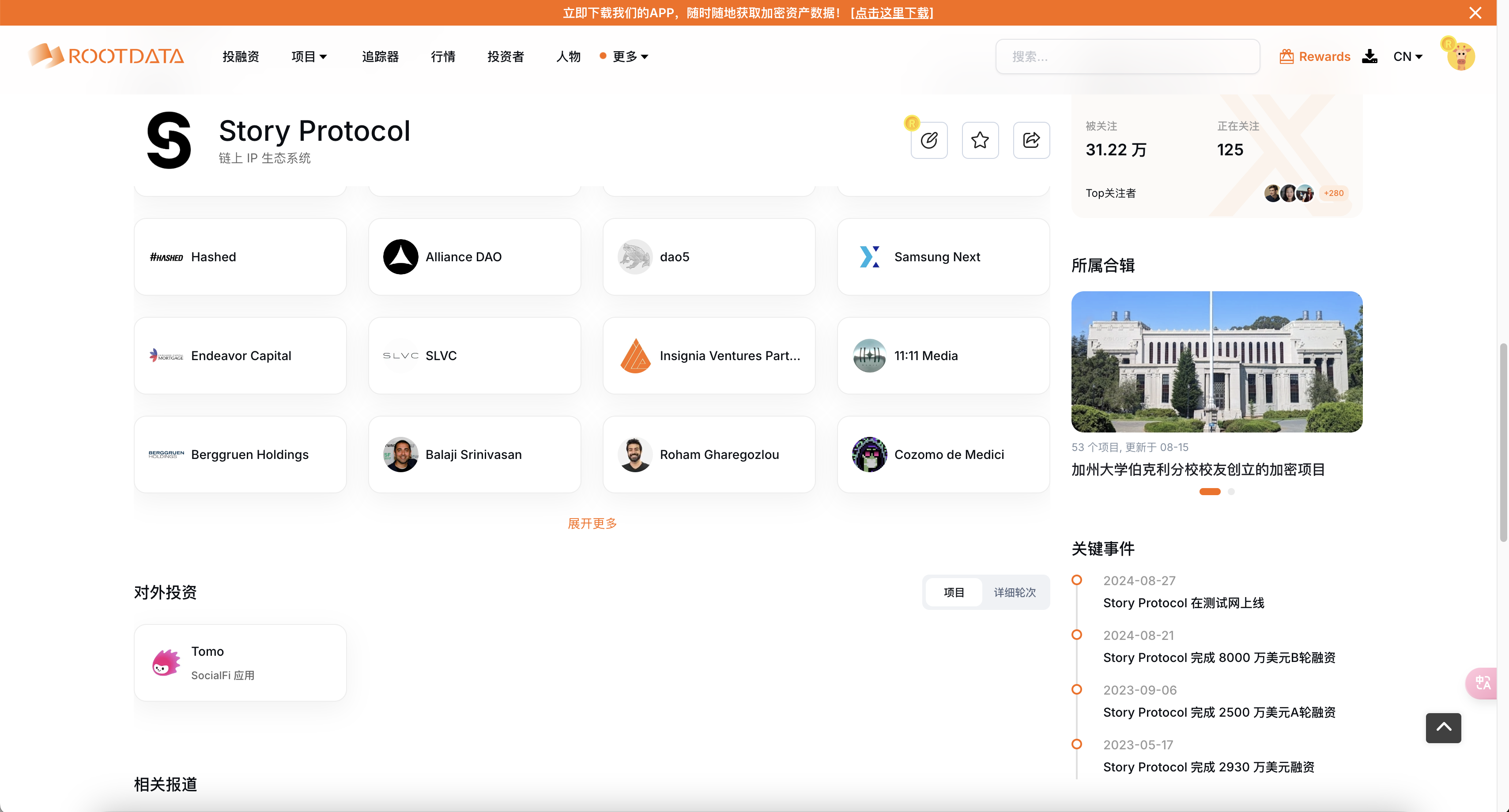Image resolution: width=1509 pixels, height=812 pixels.
Task: Open user avatar profile menu
Action: click(1460, 56)
